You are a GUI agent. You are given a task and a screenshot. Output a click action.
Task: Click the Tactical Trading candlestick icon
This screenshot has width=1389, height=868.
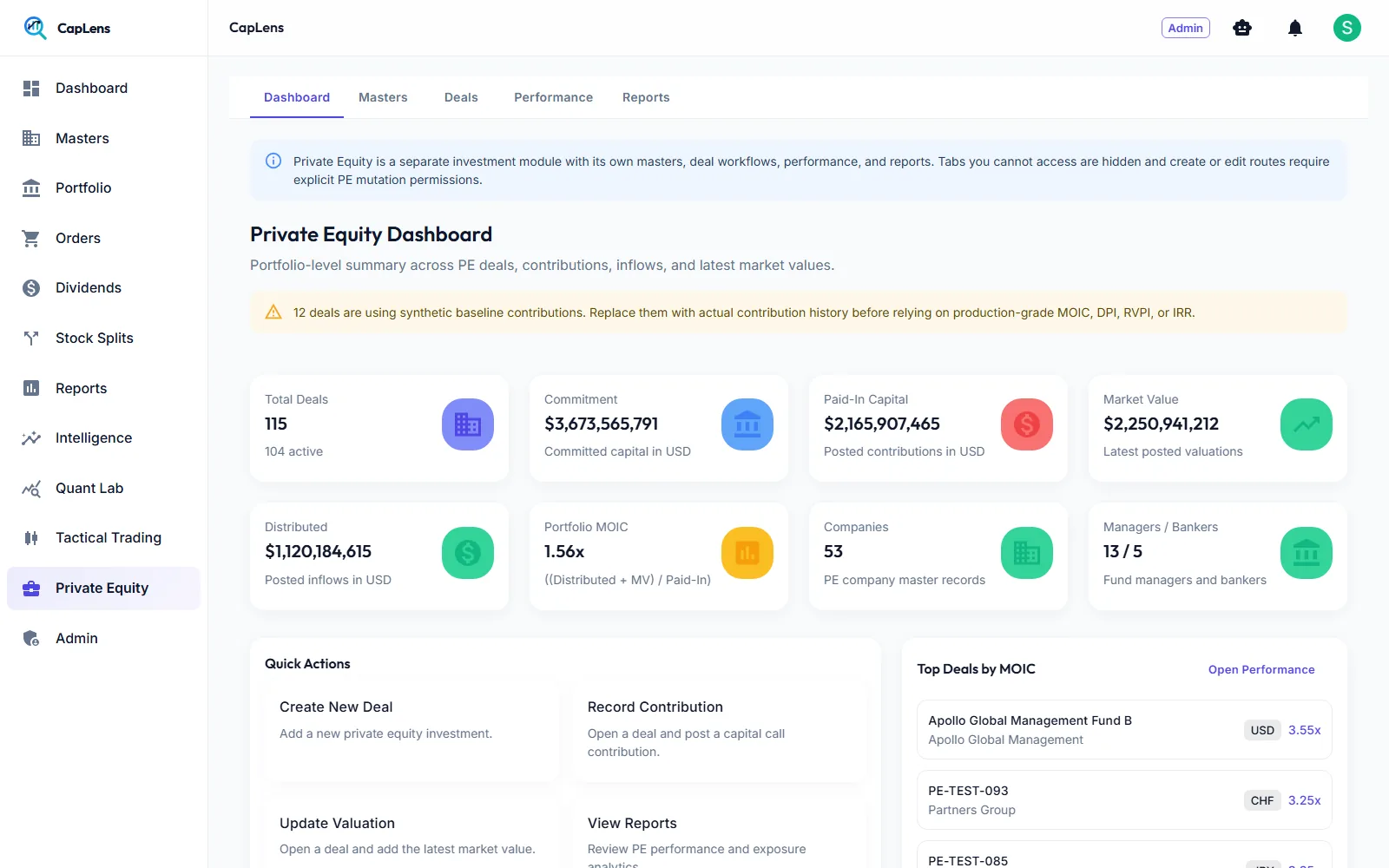31,538
